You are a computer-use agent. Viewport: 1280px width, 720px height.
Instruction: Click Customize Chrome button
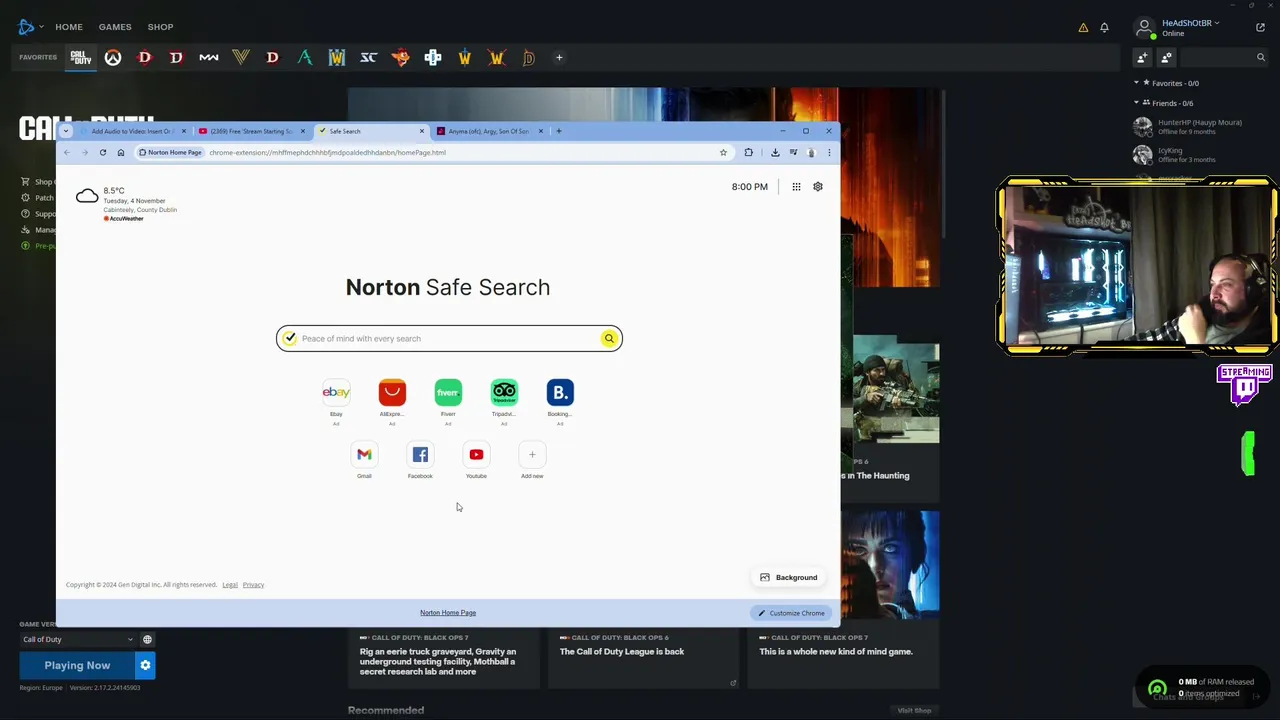(790, 613)
